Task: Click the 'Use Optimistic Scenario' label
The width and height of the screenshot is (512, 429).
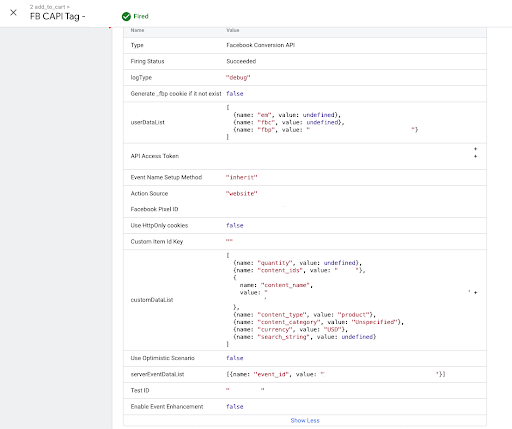Action: click(x=163, y=358)
